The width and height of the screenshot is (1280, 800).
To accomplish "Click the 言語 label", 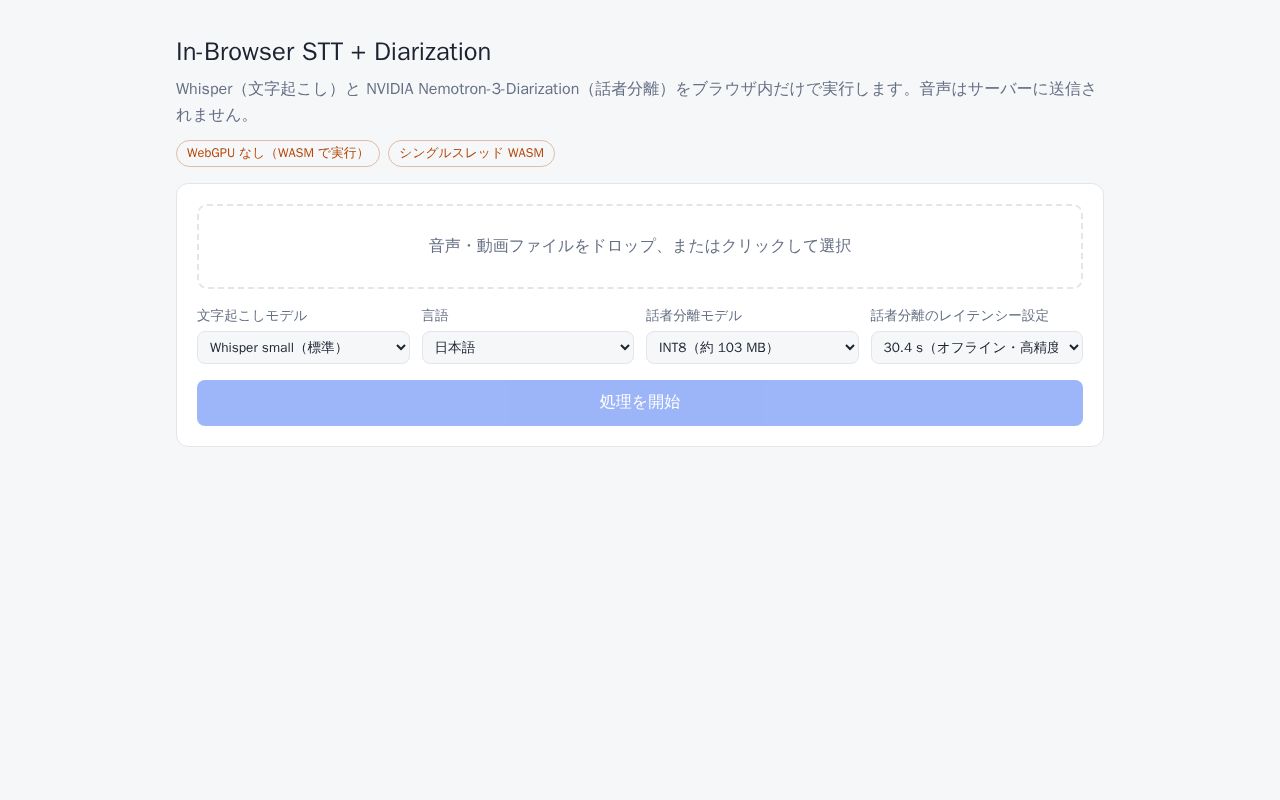I will [x=435, y=315].
